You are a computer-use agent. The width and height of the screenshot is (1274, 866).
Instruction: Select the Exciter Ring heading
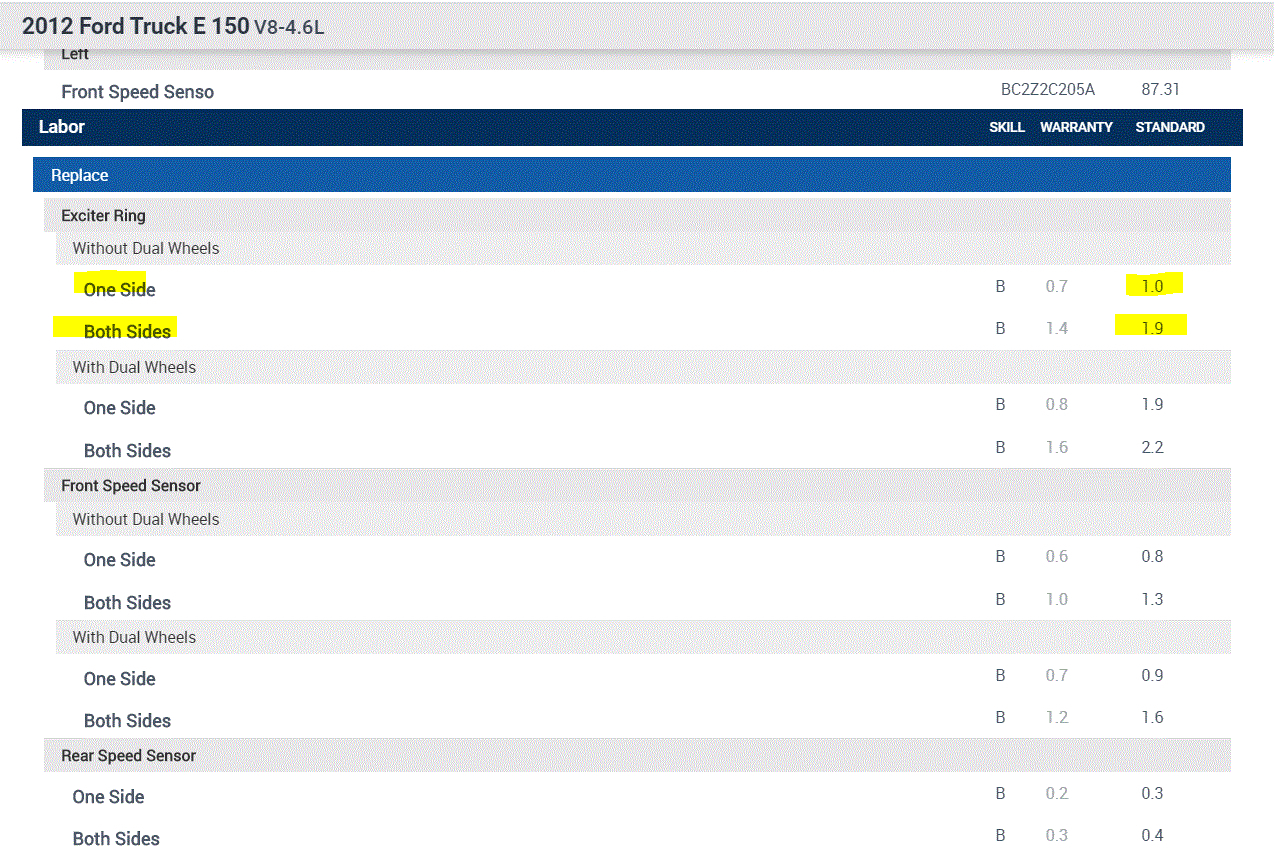pyautogui.click(x=103, y=216)
